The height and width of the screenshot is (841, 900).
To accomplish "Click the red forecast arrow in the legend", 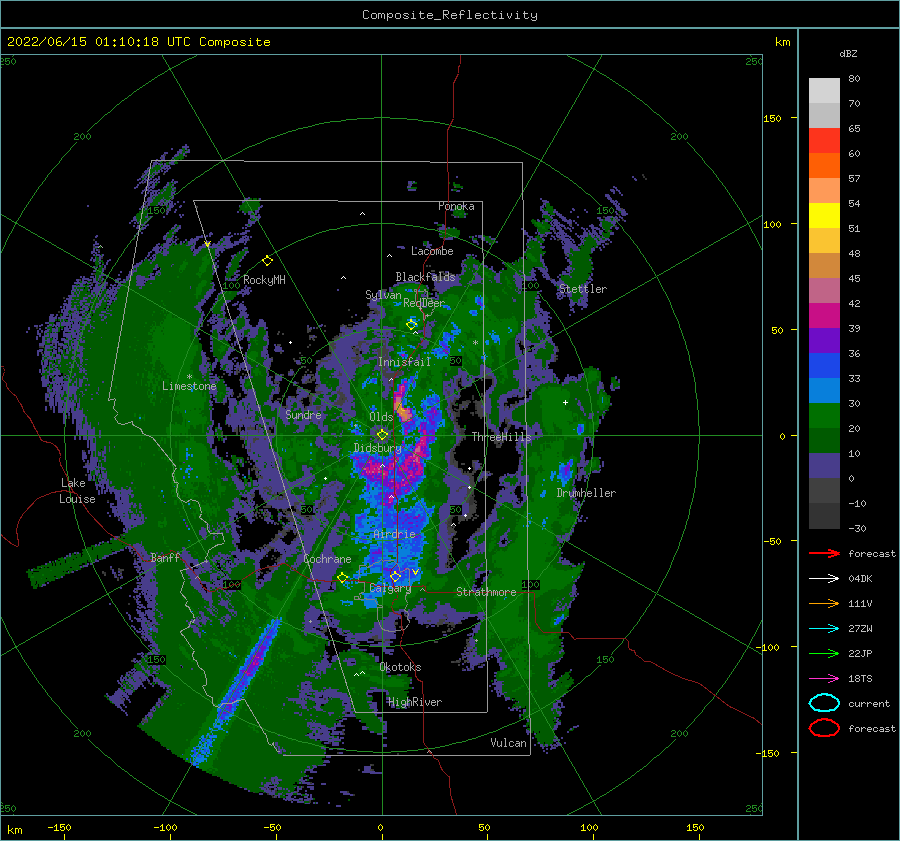I will tap(824, 553).
